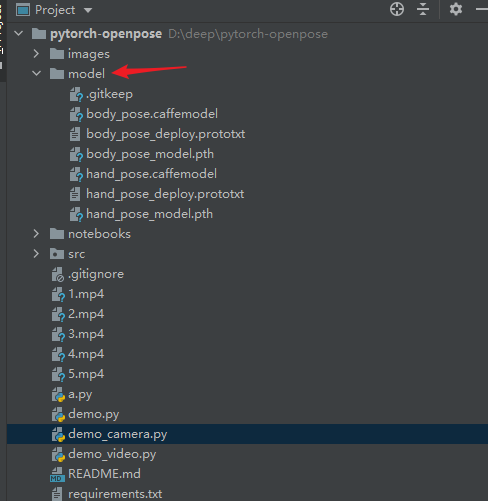This screenshot has height=501, width=488.
Task: Select 'images' folder label
Action: coord(89,54)
